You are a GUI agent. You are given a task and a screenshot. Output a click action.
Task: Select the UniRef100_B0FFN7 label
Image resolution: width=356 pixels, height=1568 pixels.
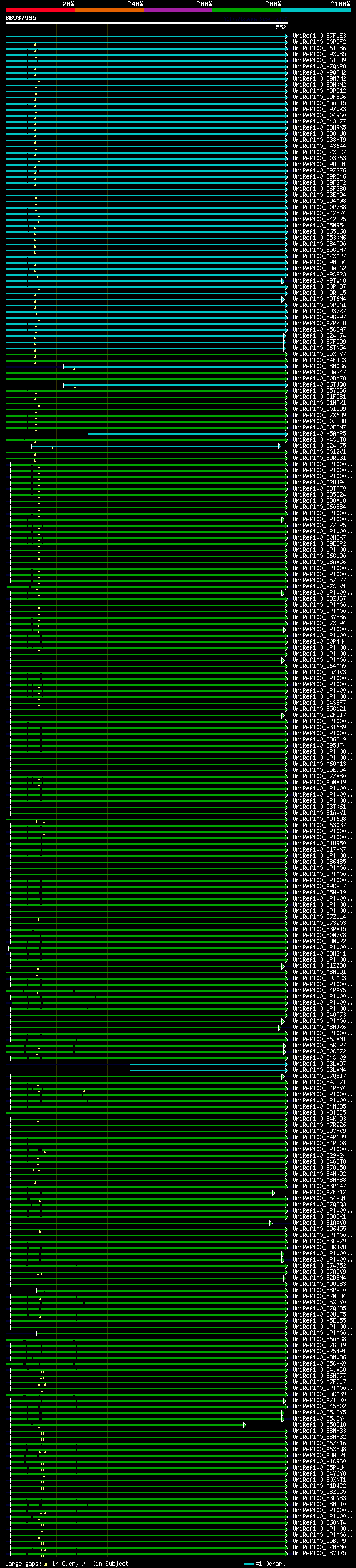coord(319,427)
